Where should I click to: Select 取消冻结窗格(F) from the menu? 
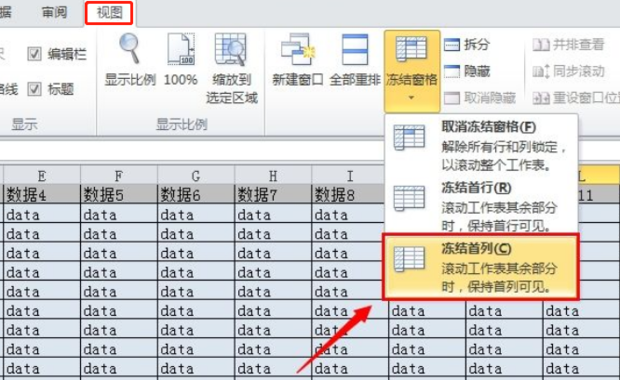[481, 146]
